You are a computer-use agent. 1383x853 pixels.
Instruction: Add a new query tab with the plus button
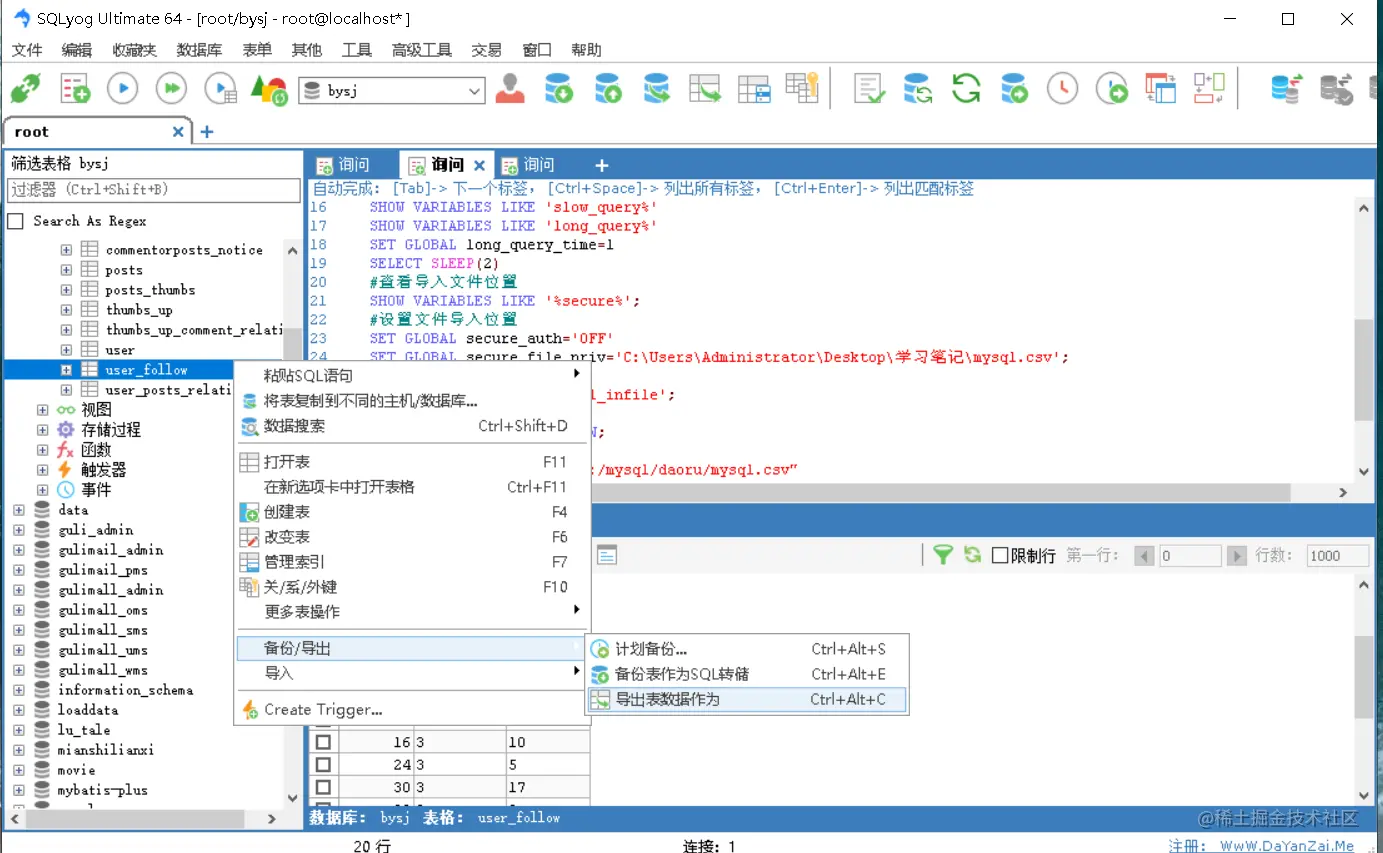pos(601,165)
